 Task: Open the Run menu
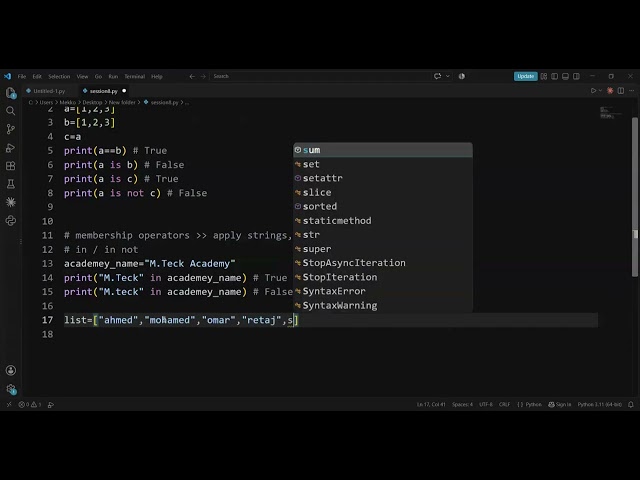113,76
